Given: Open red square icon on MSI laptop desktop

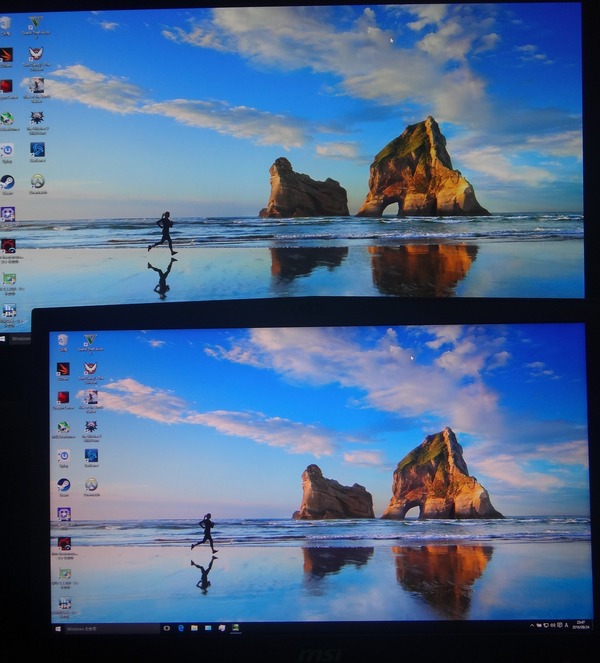Looking at the screenshot, I should tap(63, 398).
